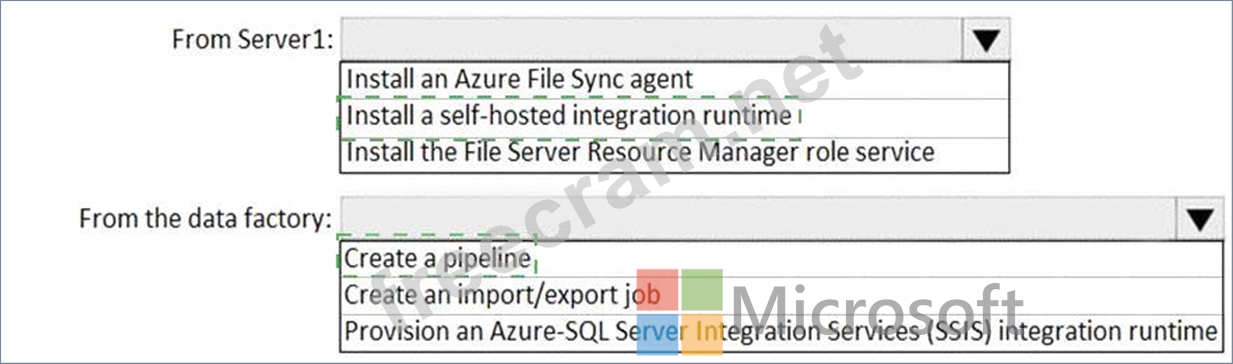Click the empty From Server1 combo box field
Viewport: 1233px width, 364px height.
pos(651,40)
